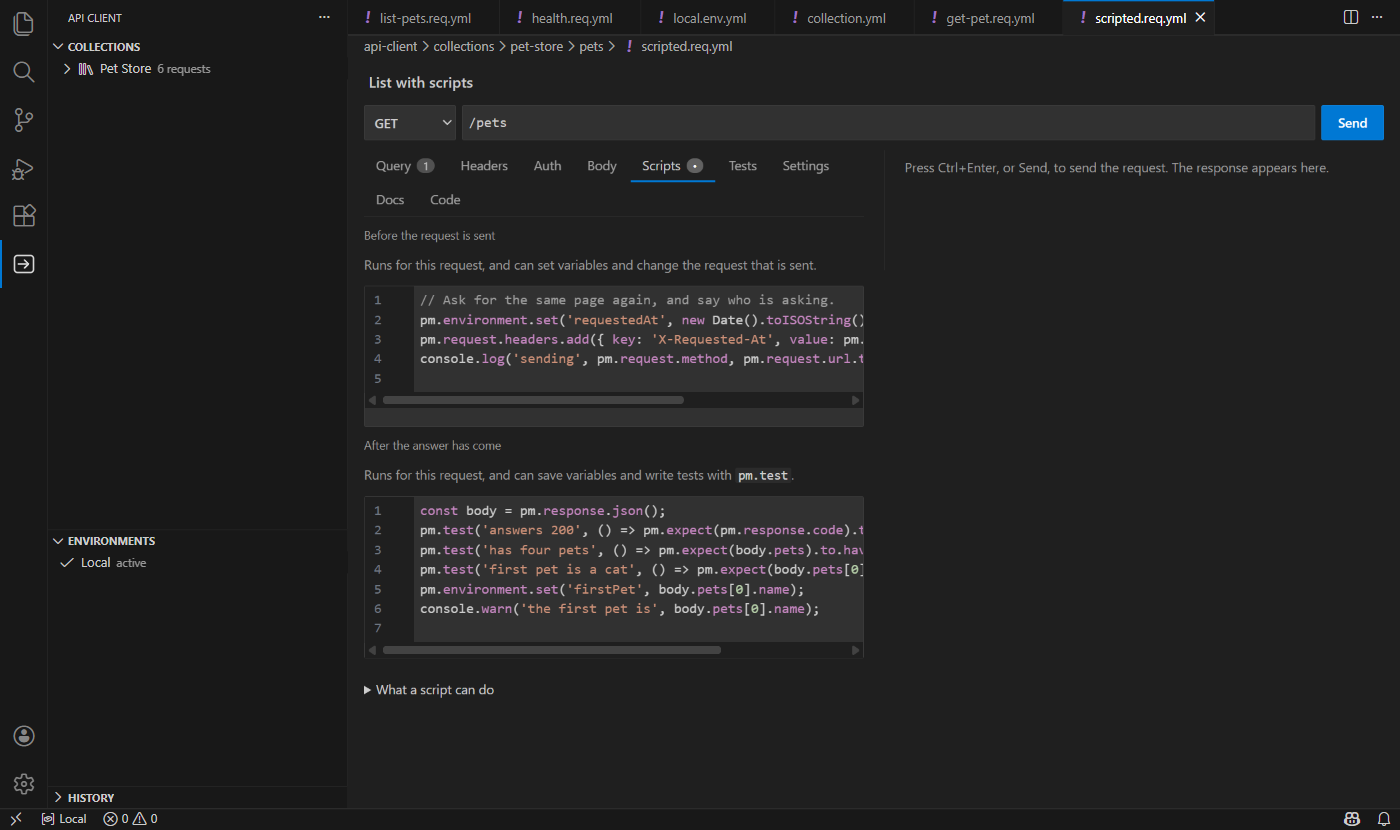This screenshot has width=1400, height=830.
Task: Select the API Client icon in the activity bar
Action: click(x=24, y=264)
